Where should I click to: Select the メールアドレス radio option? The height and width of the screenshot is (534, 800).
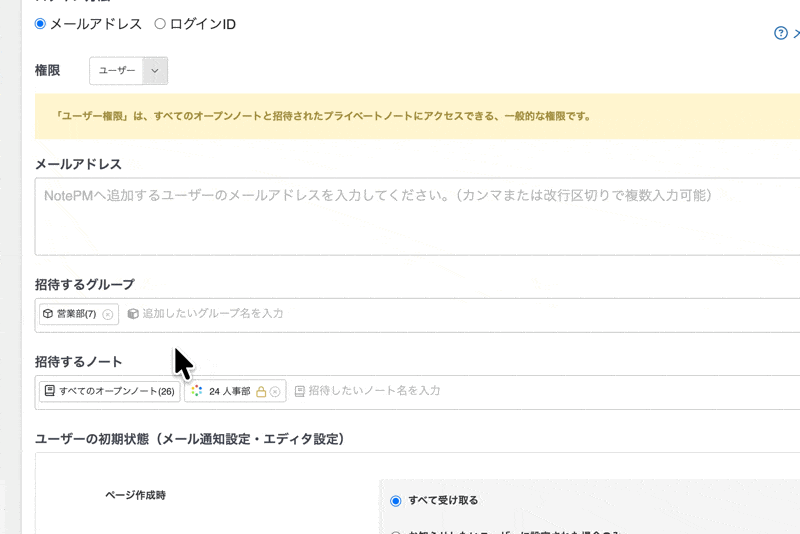coord(40,24)
